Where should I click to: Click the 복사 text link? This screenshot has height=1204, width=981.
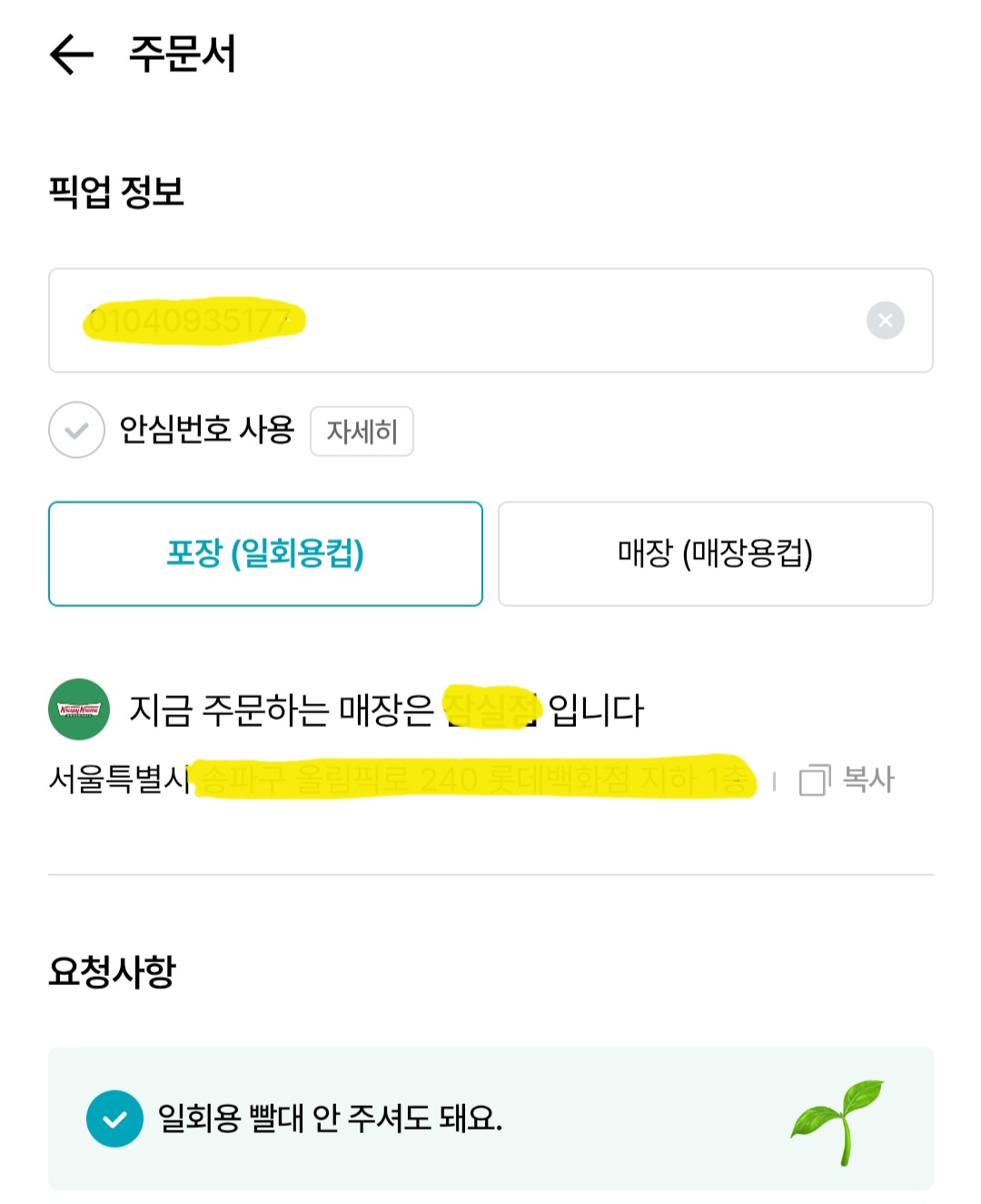[x=868, y=780]
